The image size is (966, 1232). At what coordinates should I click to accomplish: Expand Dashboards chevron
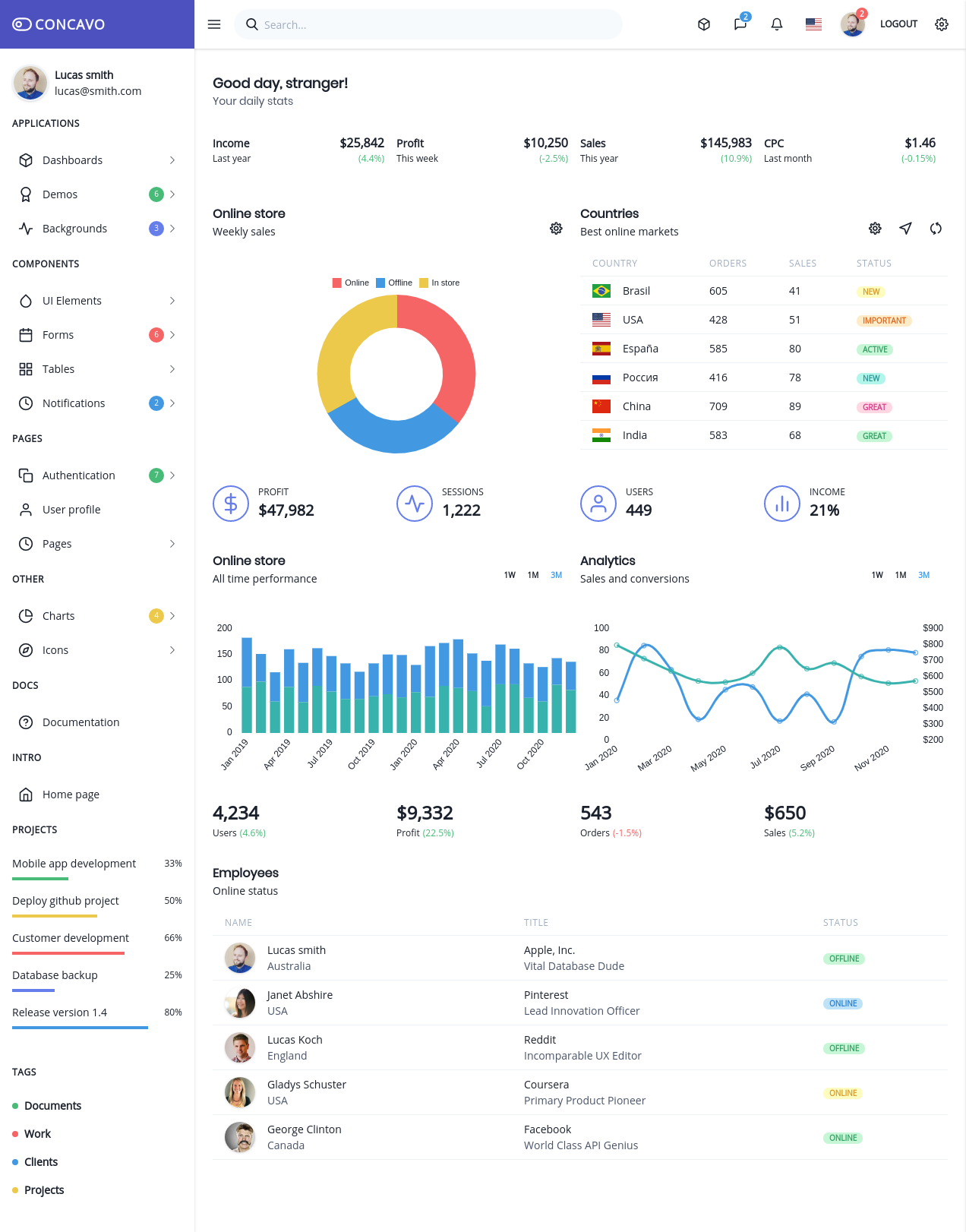[x=172, y=160]
